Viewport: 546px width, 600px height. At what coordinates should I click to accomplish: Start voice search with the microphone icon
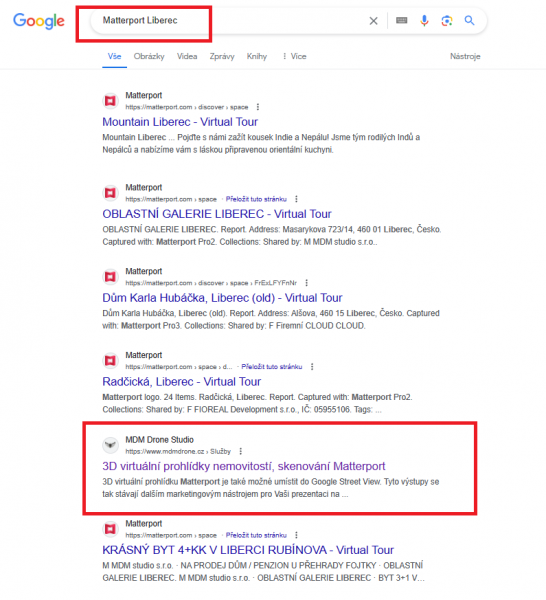coord(424,20)
